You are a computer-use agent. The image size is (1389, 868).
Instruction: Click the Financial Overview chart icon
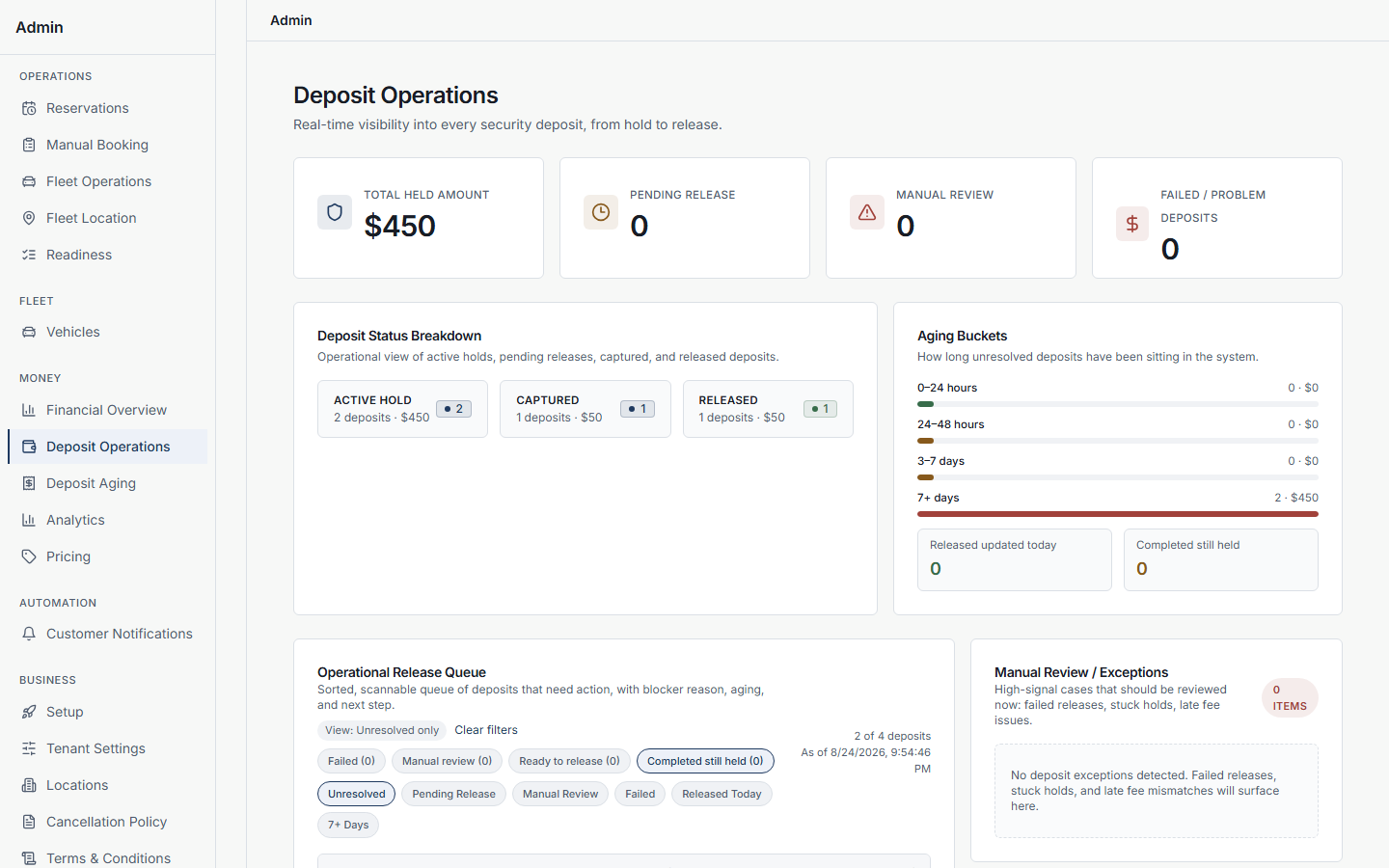29,410
